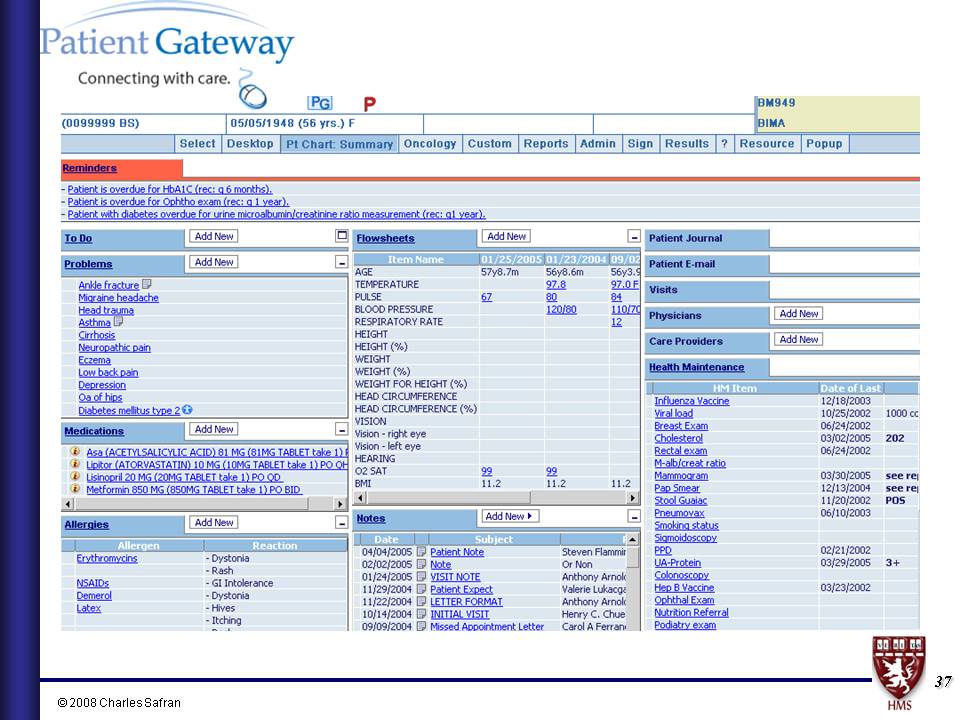Open the Reports menu

click(546, 143)
